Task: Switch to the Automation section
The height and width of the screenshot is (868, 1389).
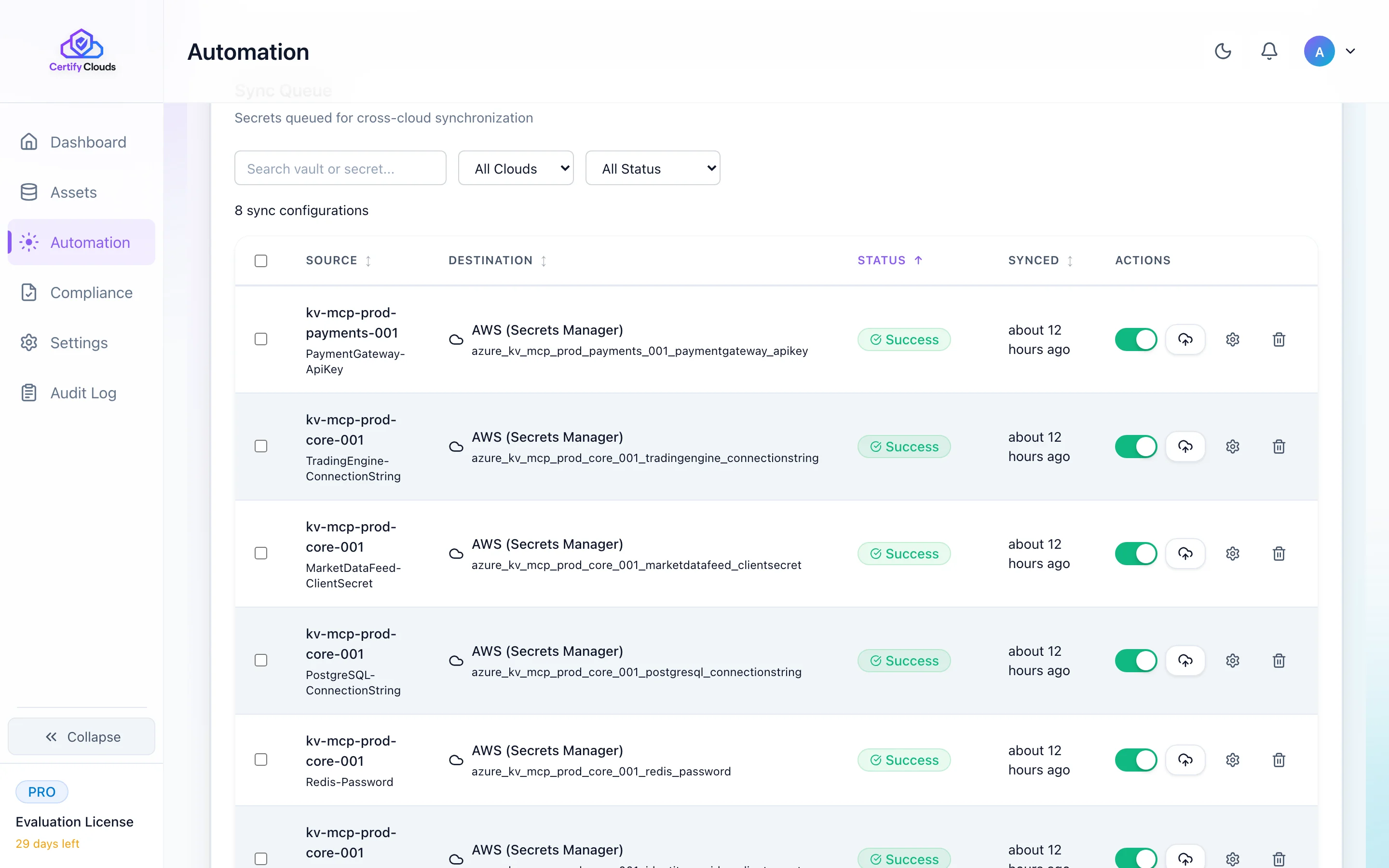Action: pyautogui.click(x=90, y=242)
